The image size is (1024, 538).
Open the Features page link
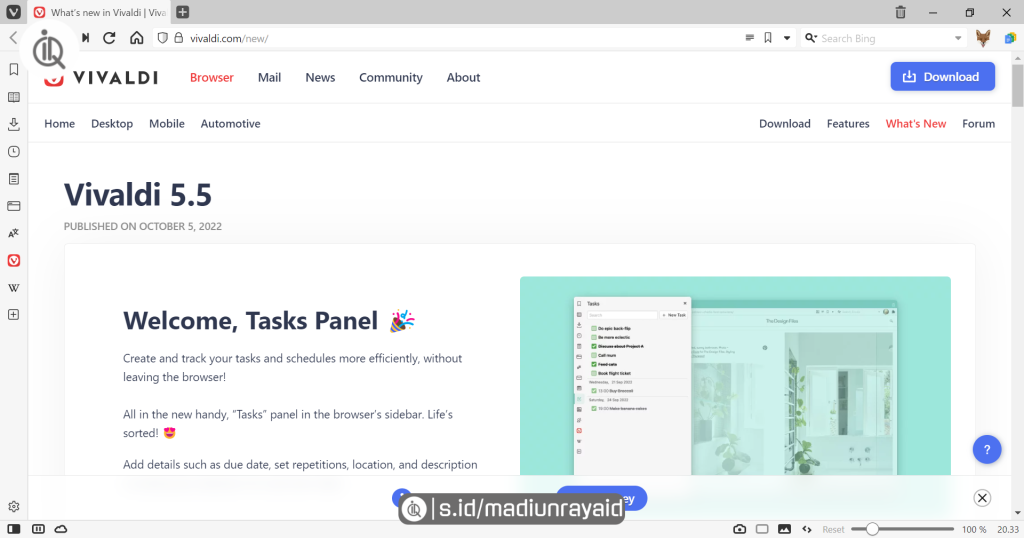pyautogui.click(x=848, y=124)
